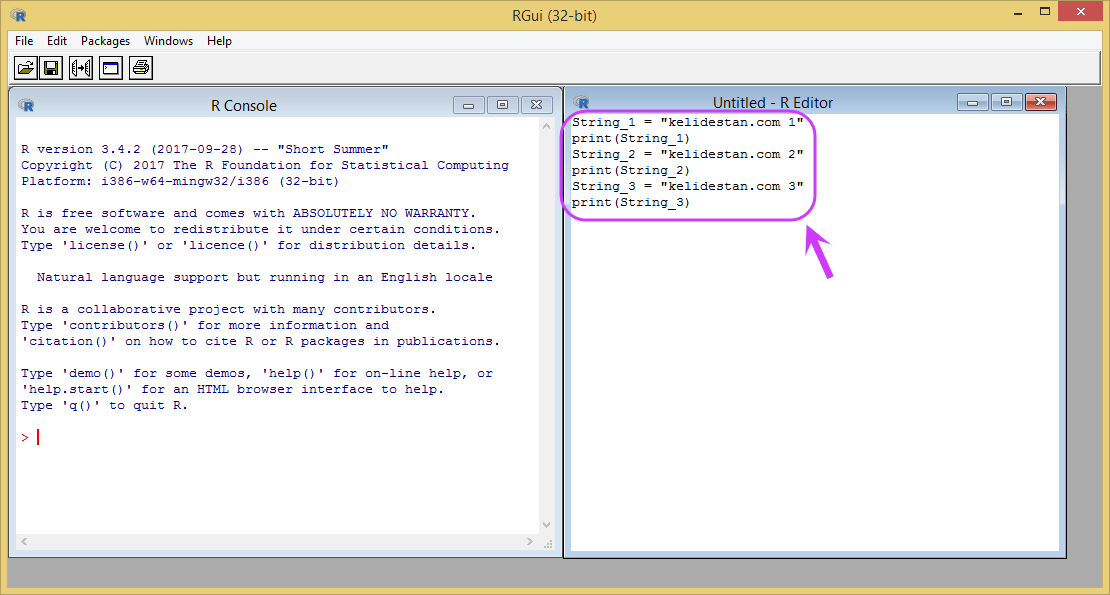The image size is (1110, 595).
Task: Click the R icon in R Console title bar
Action: (x=26, y=105)
